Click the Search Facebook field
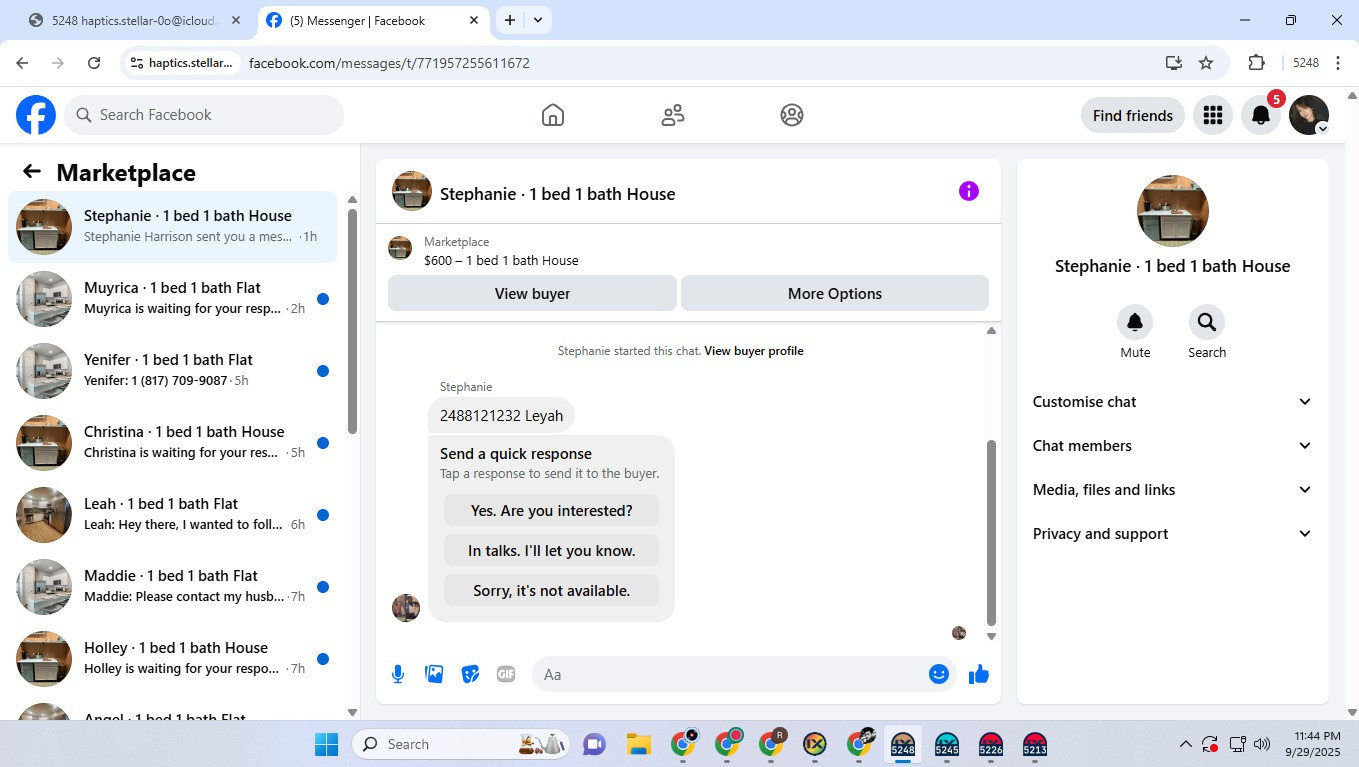Image resolution: width=1359 pixels, height=767 pixels. coord(204,115)
